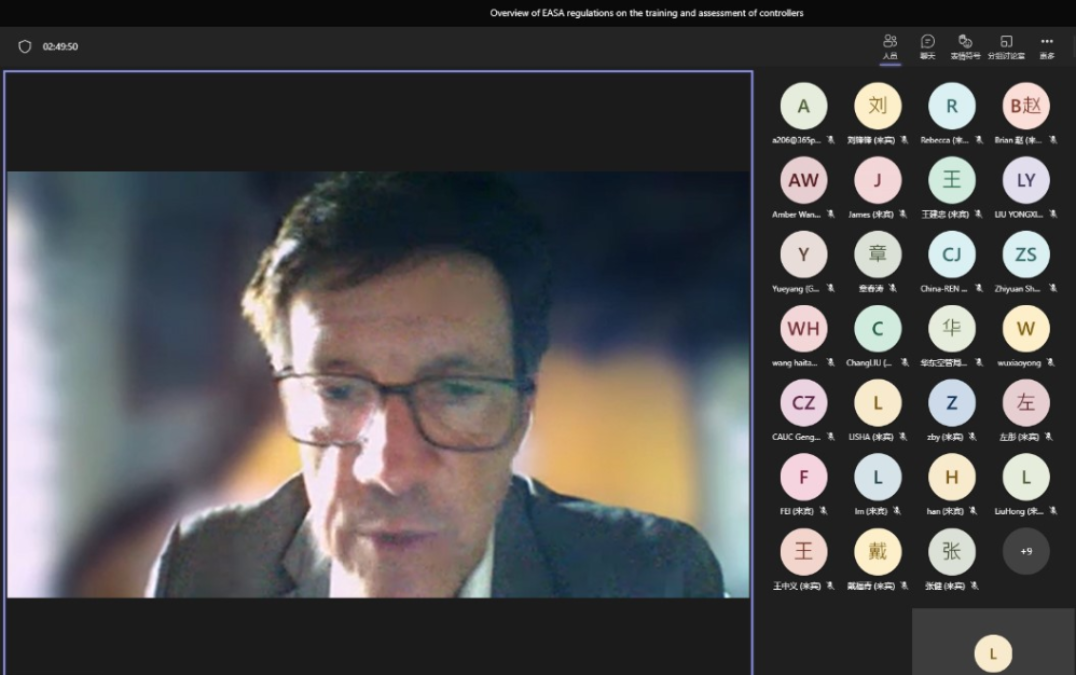Expand the More (更多) options menu
1076x675 pixels.
click(1047, 46)
